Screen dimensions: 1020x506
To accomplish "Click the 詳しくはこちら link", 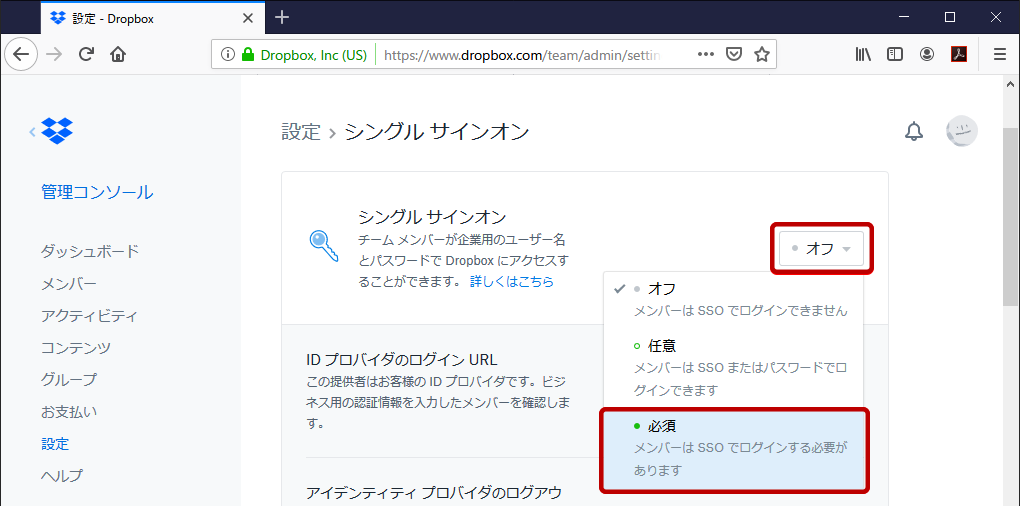I will (x=512, y=282).
